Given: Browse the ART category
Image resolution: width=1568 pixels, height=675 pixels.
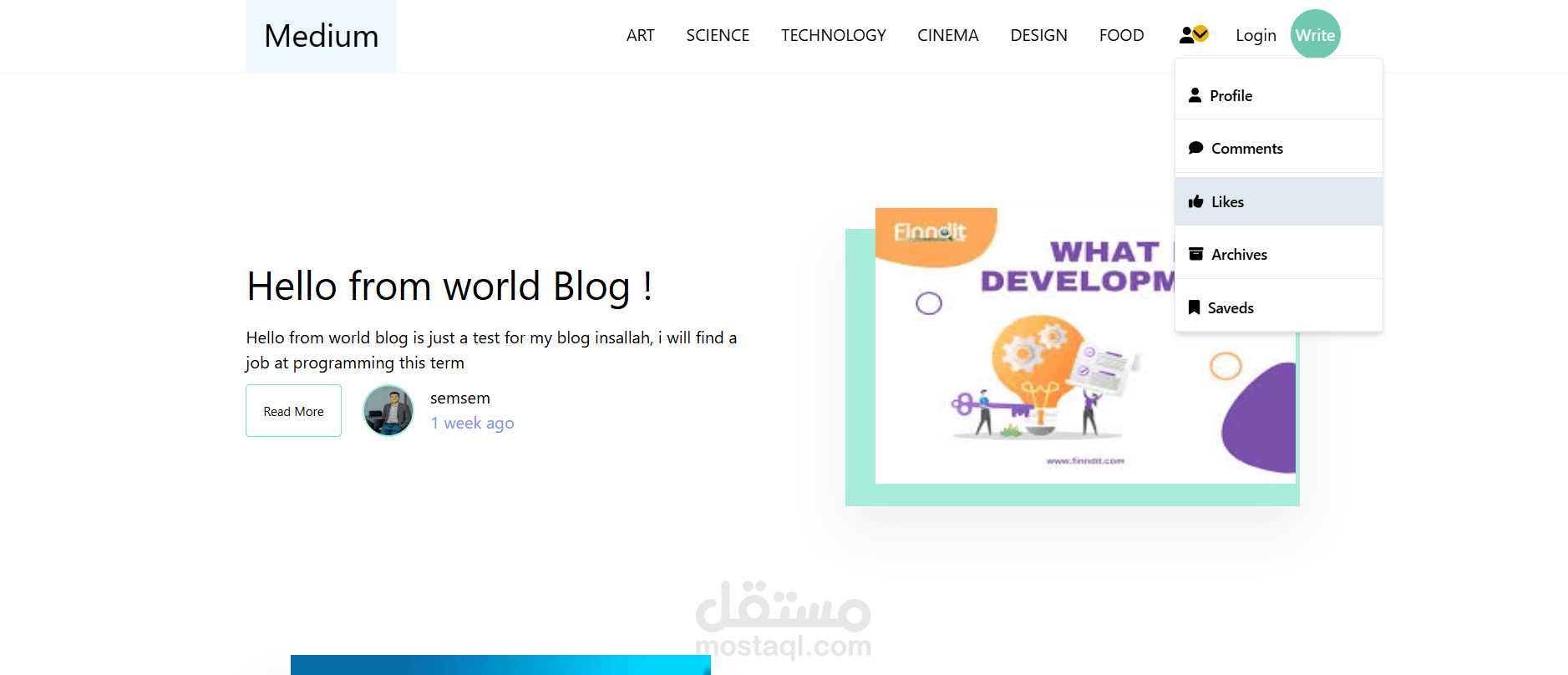Looking at the screenshot, I should [x=641, y=35].
